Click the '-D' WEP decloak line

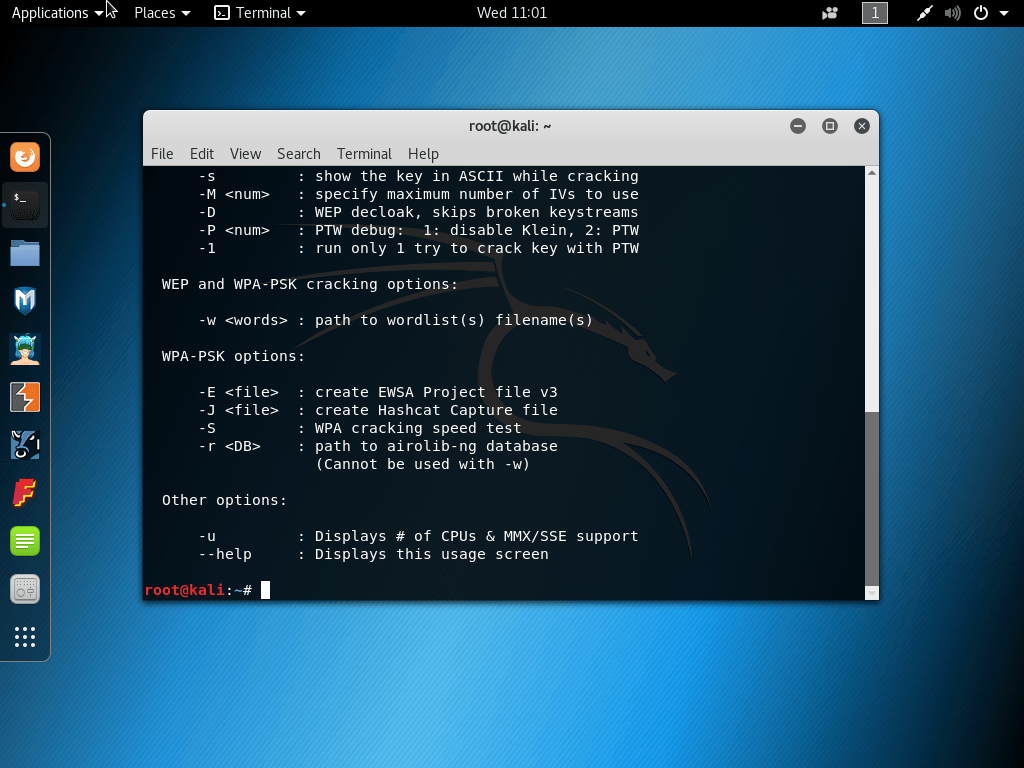pos(419,212)
